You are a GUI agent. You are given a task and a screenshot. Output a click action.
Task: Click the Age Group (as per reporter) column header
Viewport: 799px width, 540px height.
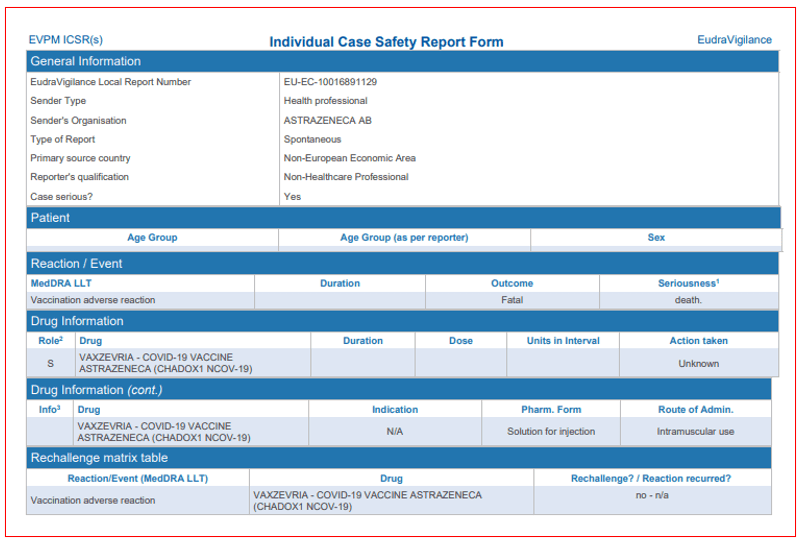(404, 238)
